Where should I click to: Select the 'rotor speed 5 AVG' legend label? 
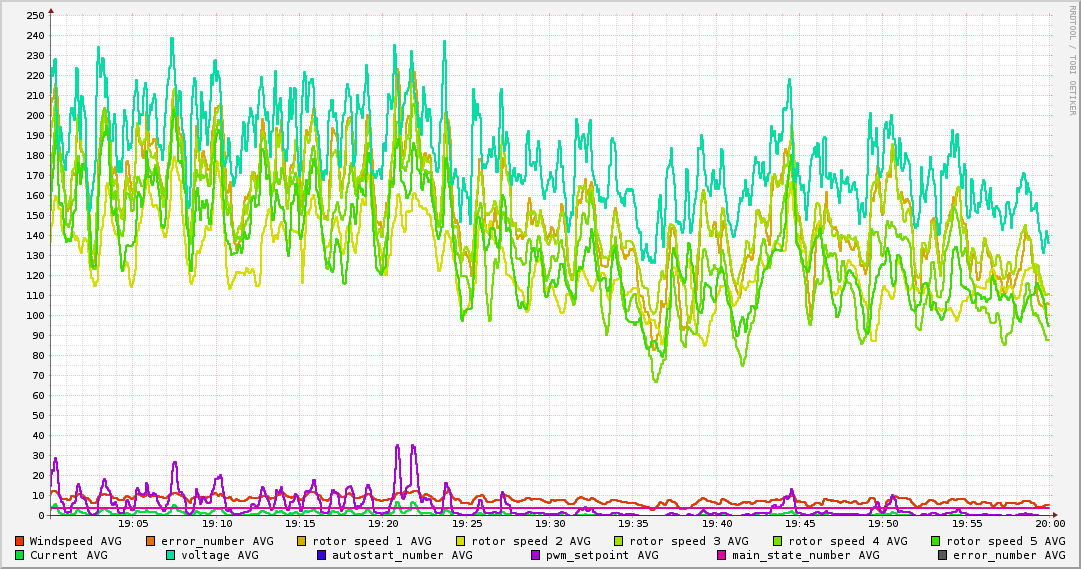pyautogui.click(x=1006, y=542)
